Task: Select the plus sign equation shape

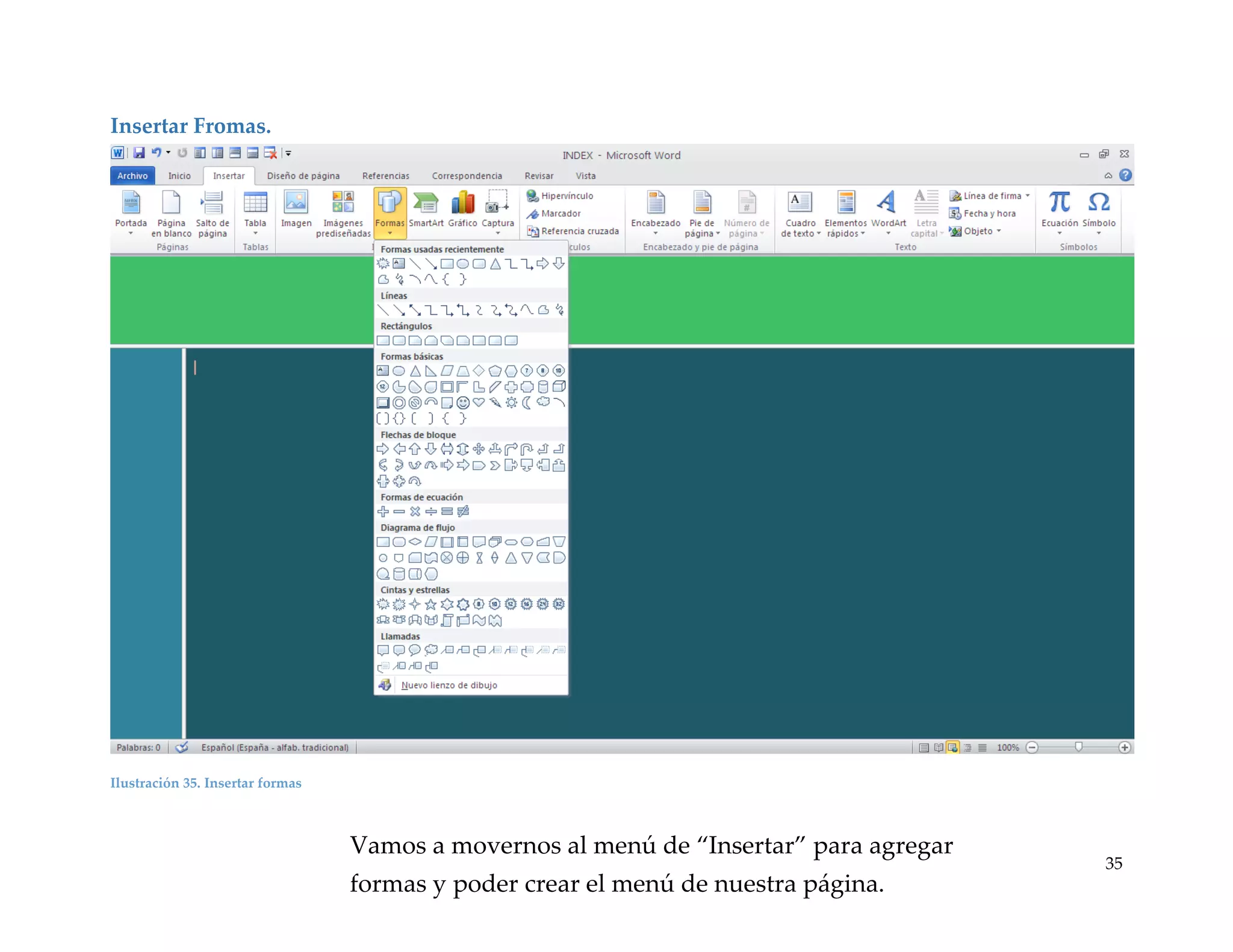Action: 383,512
